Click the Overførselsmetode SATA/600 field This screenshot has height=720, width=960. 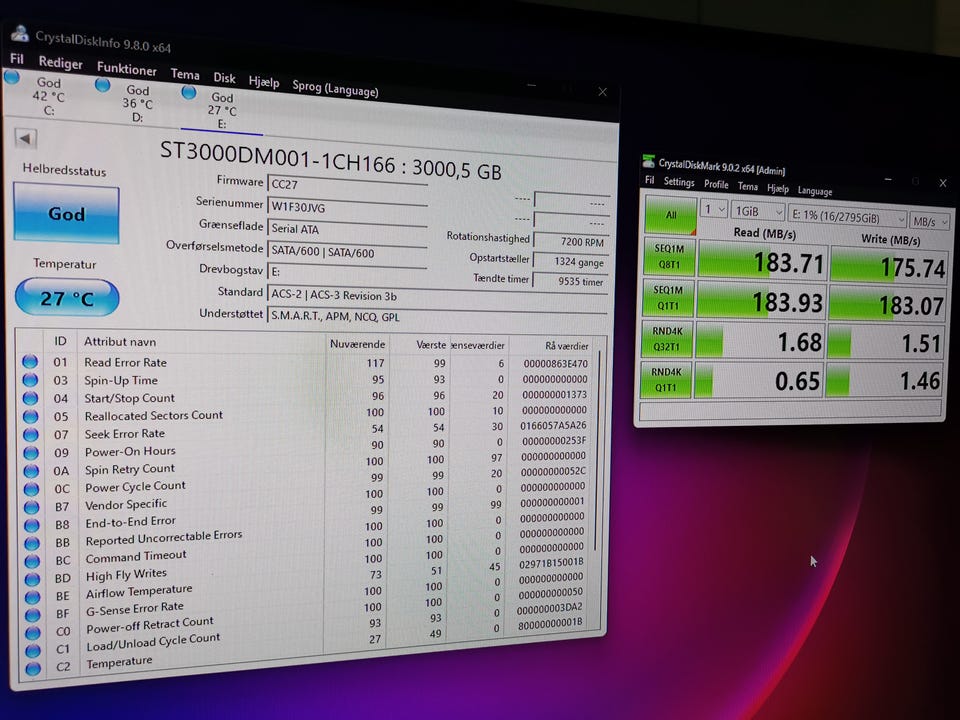tap(347, 252)
